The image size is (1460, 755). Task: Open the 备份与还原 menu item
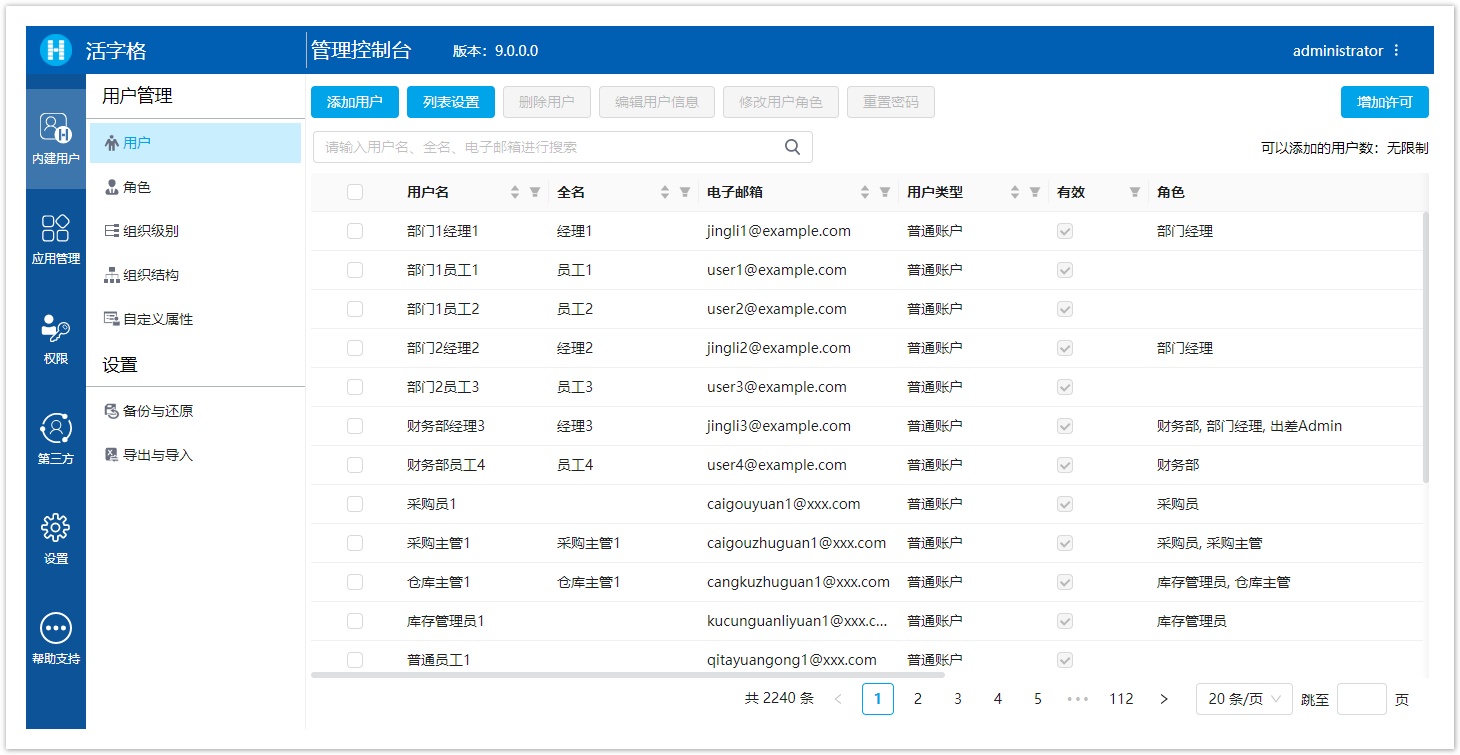pyautogui.click(x=195, y=411)
